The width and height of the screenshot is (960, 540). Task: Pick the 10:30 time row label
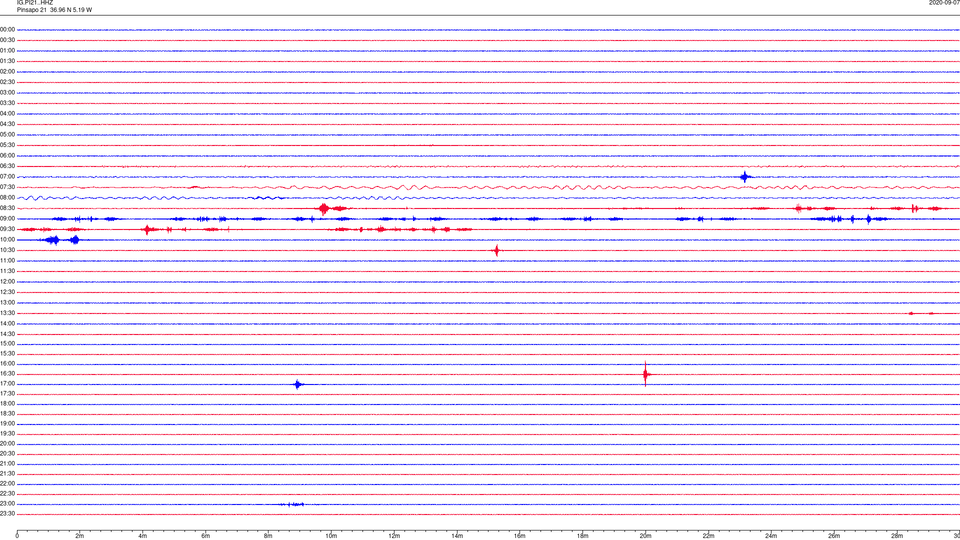tap(7, 250)
